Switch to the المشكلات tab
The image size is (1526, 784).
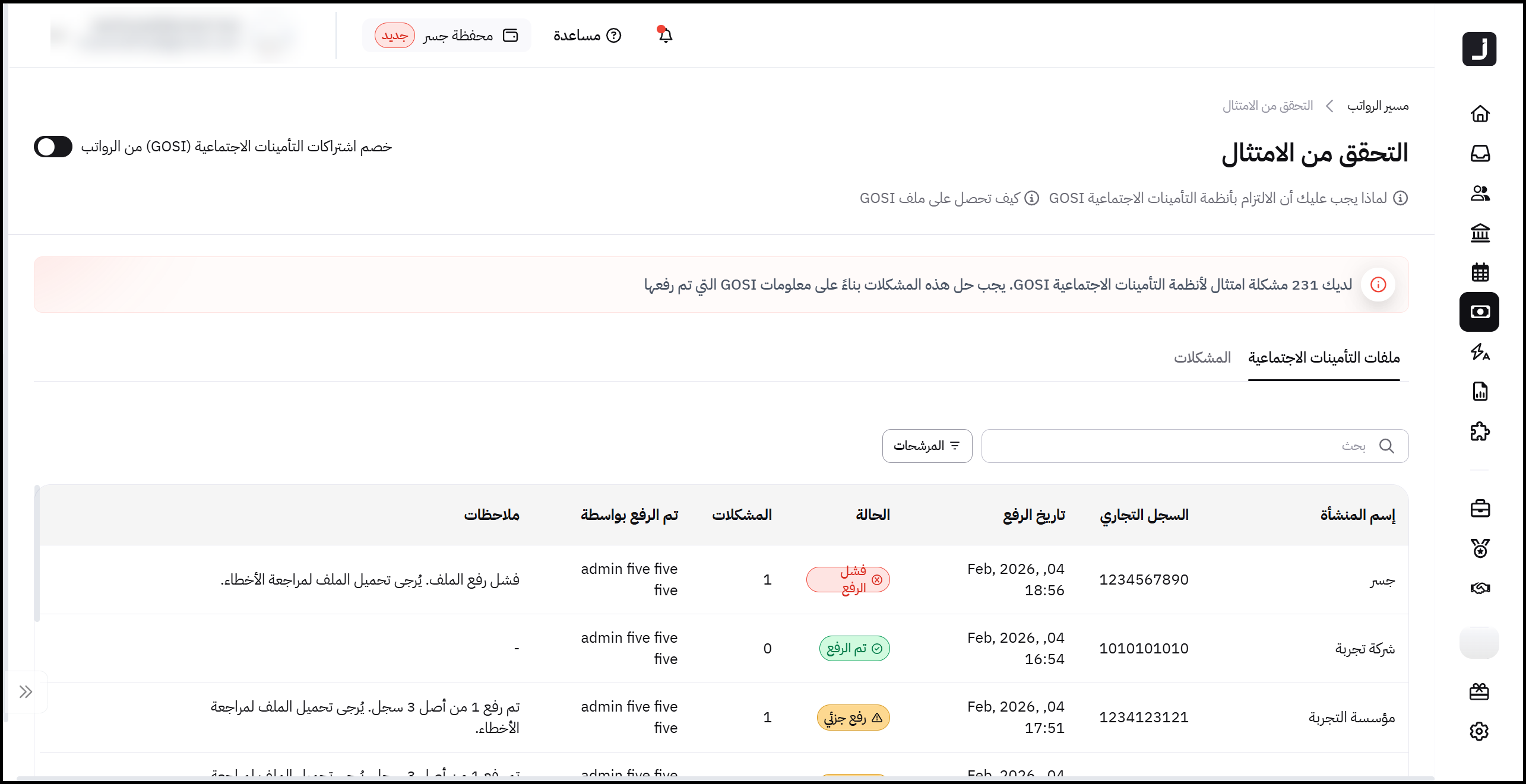point(1202,357)
